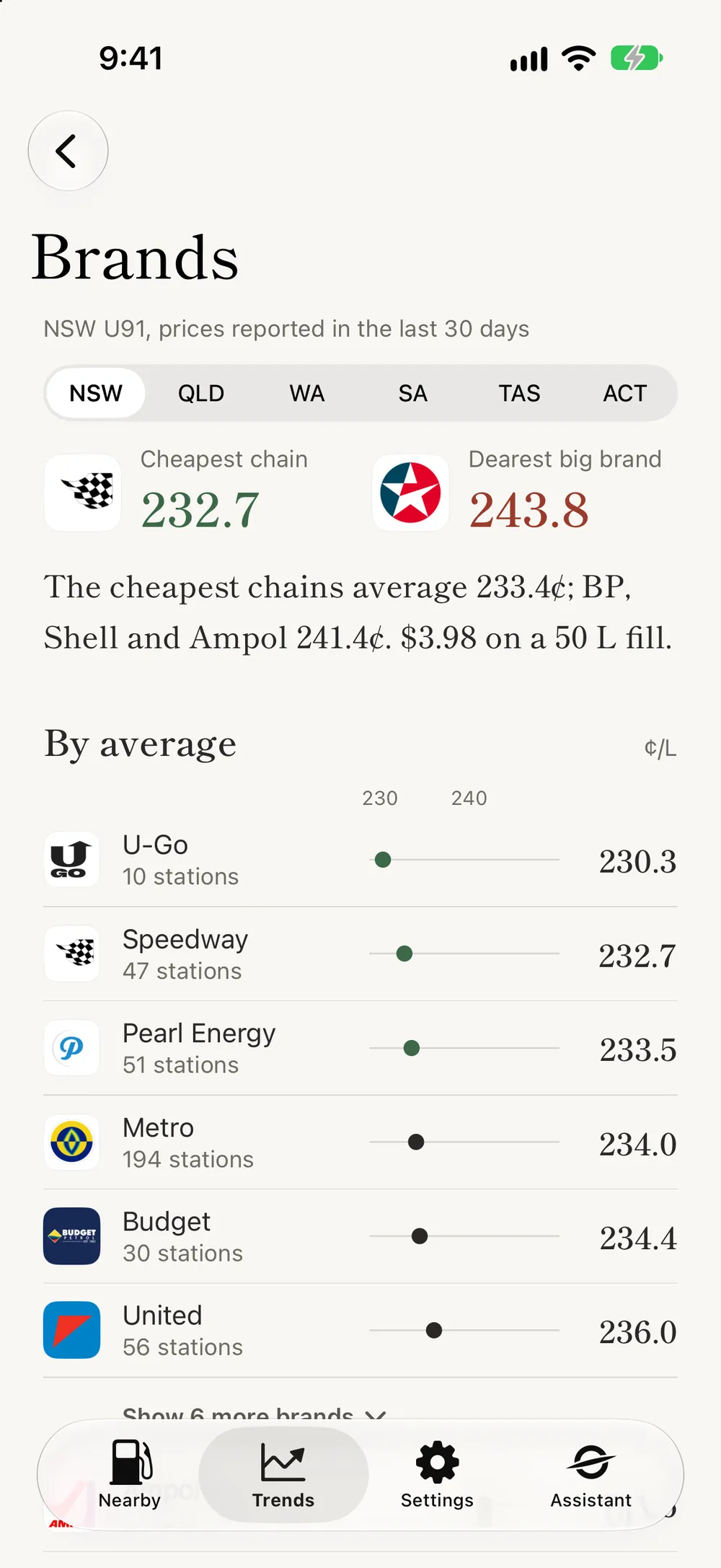Image resolution: width=721 pixels, height=1568 pixels.
Task: Tap Caltex logo on dearest brand card
Action: click(410, 493)
